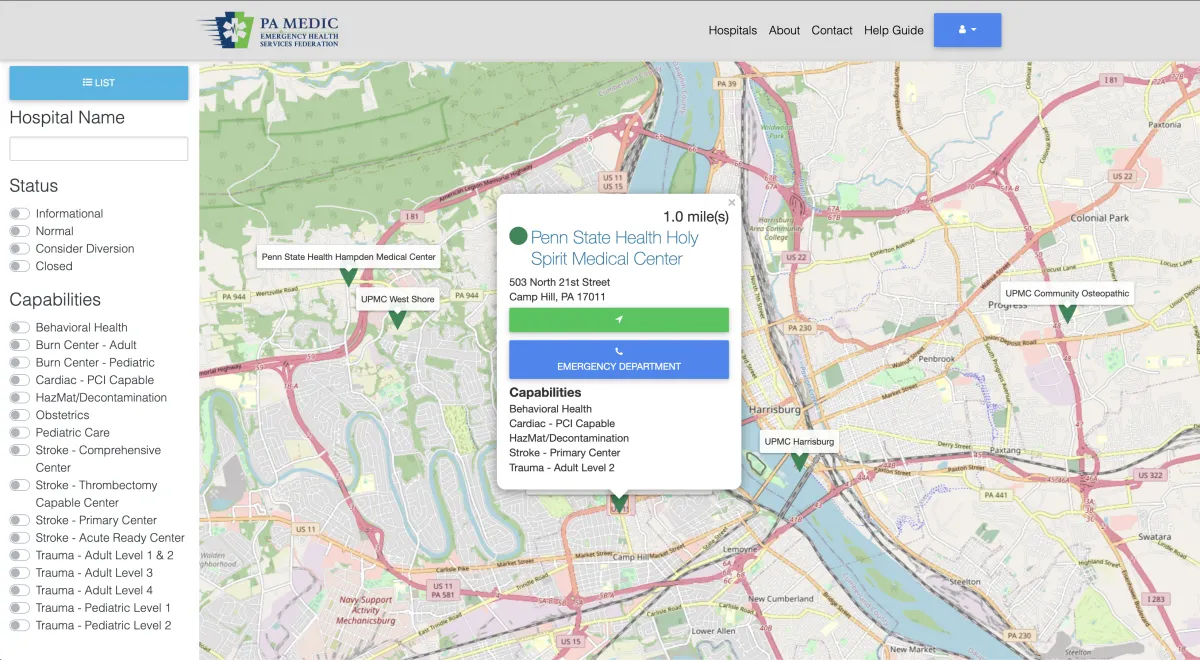Enable Stroke - Comprehensive Center filter
This screenshot has width=1200, height=660.
19,450
